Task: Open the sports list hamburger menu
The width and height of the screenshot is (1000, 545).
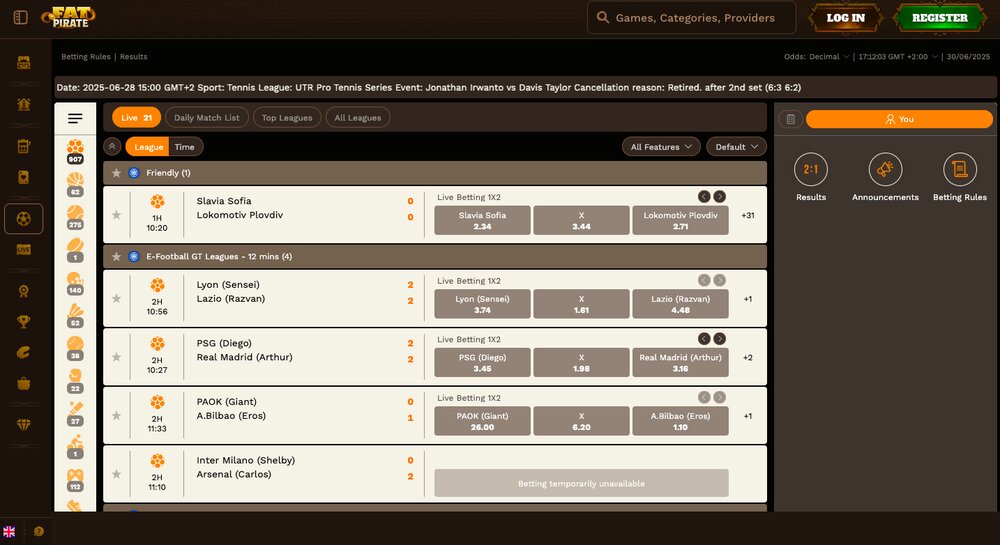Action: coord(75,118)
